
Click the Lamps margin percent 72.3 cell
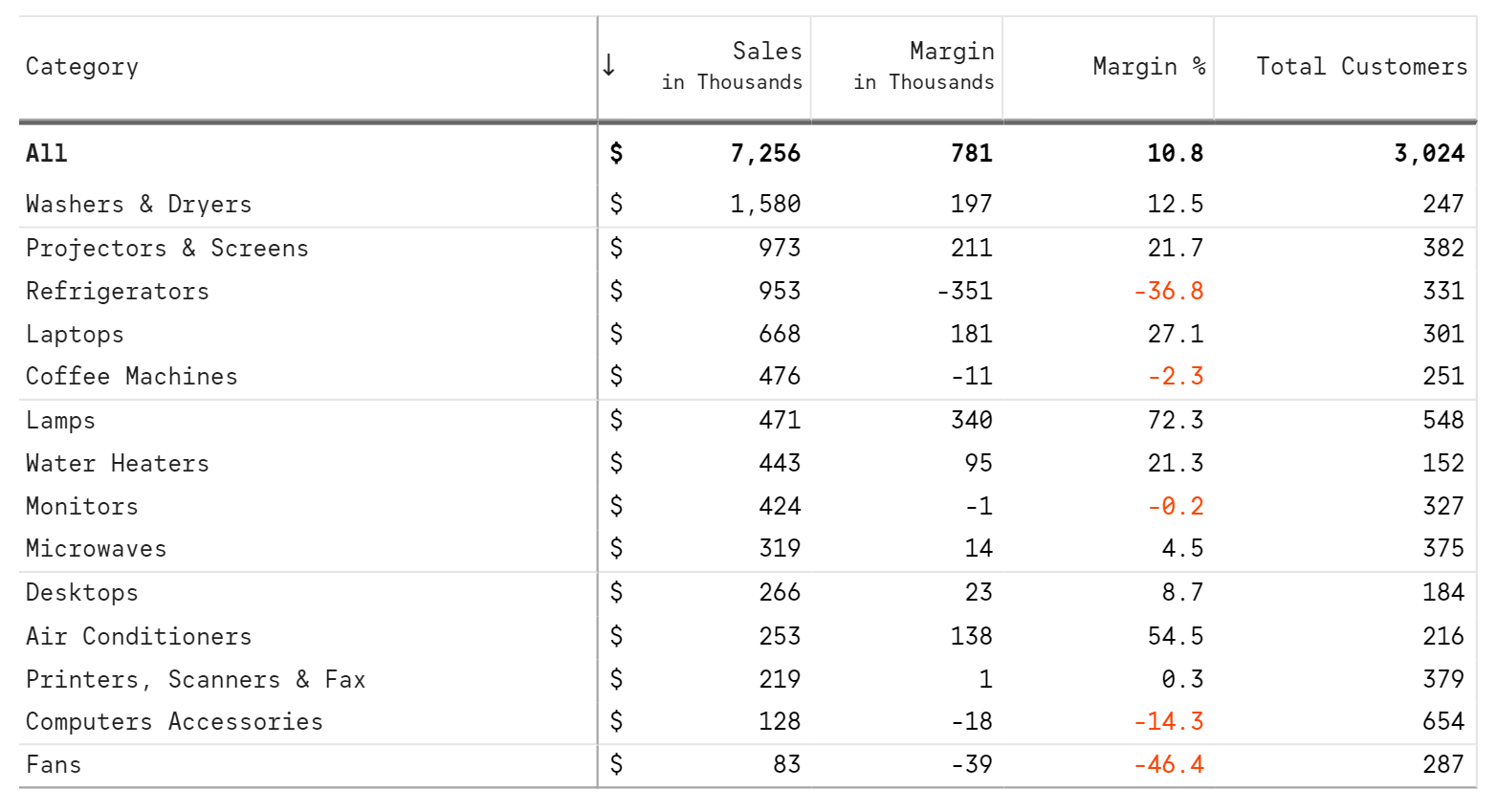pos(1176,420)
